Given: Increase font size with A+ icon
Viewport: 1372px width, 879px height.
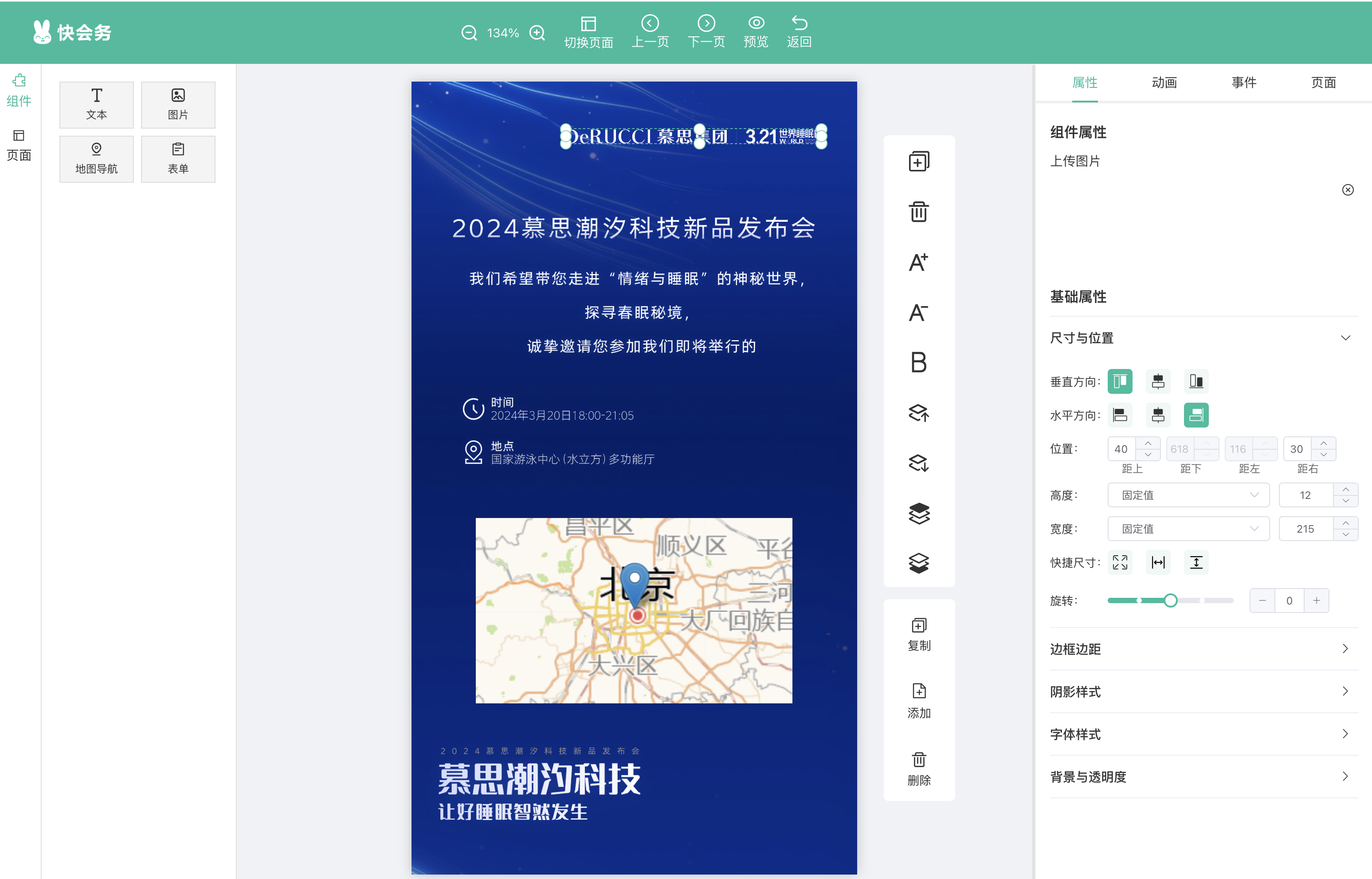Looking at the screenshot, I should point(919,262).
